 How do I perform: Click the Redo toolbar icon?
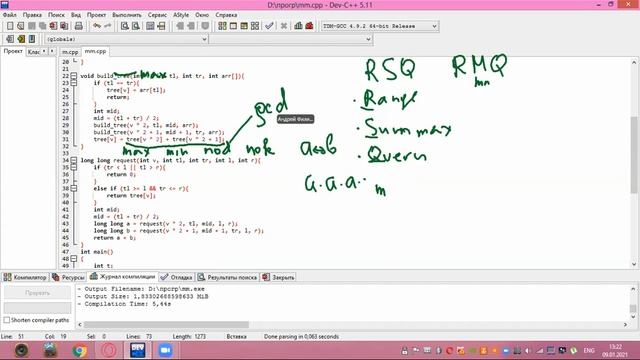(108, 26)
